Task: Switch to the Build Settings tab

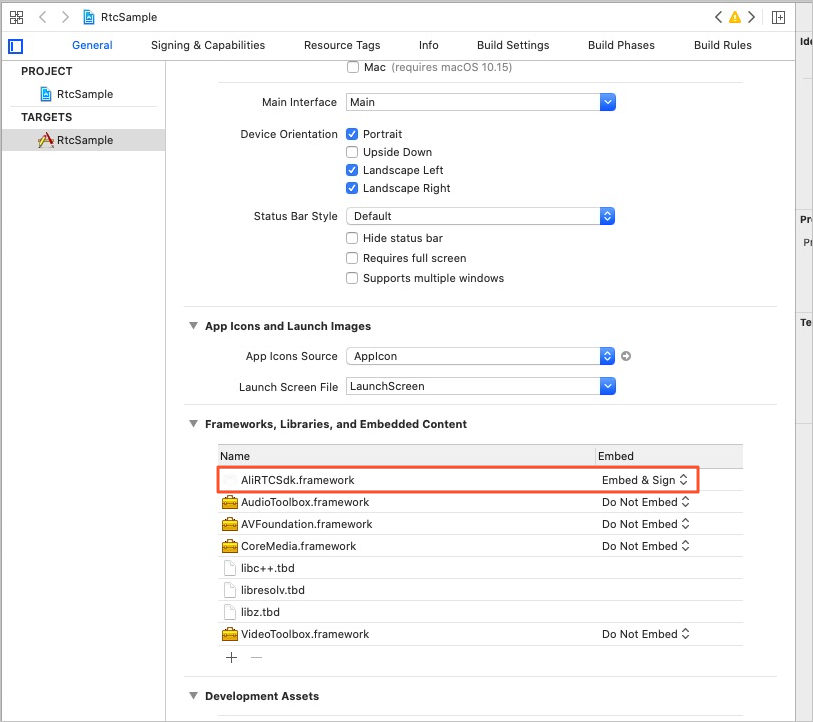Action: 513,45
